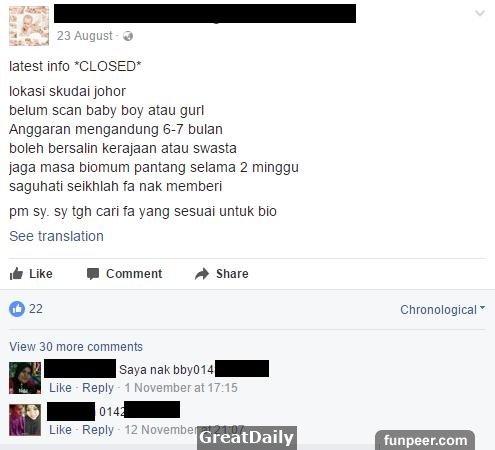The width and height of the screenshot is (495, 450).
Task: Like the 'Saya nak bby' comment
Action: click(x=60, y=388)
